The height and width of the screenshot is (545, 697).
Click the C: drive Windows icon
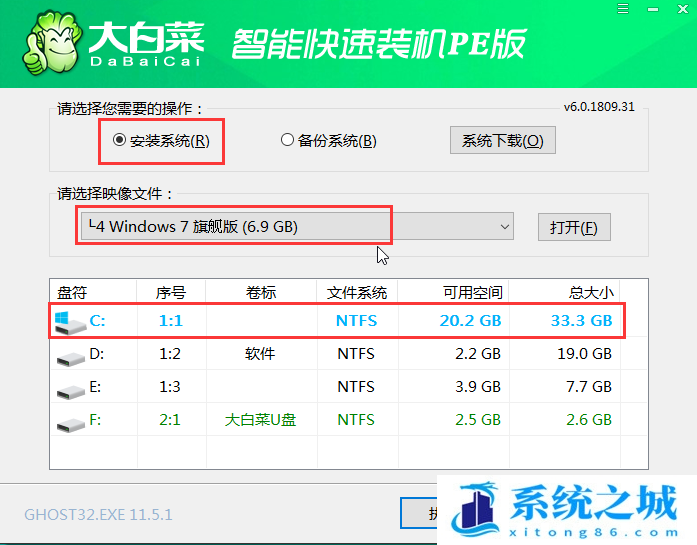point(70,322)
